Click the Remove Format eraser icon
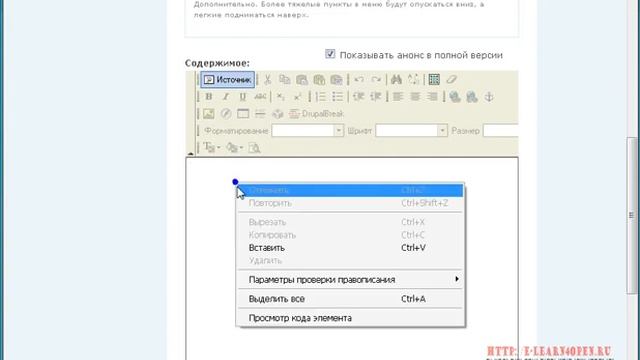 tap(451, 80)
